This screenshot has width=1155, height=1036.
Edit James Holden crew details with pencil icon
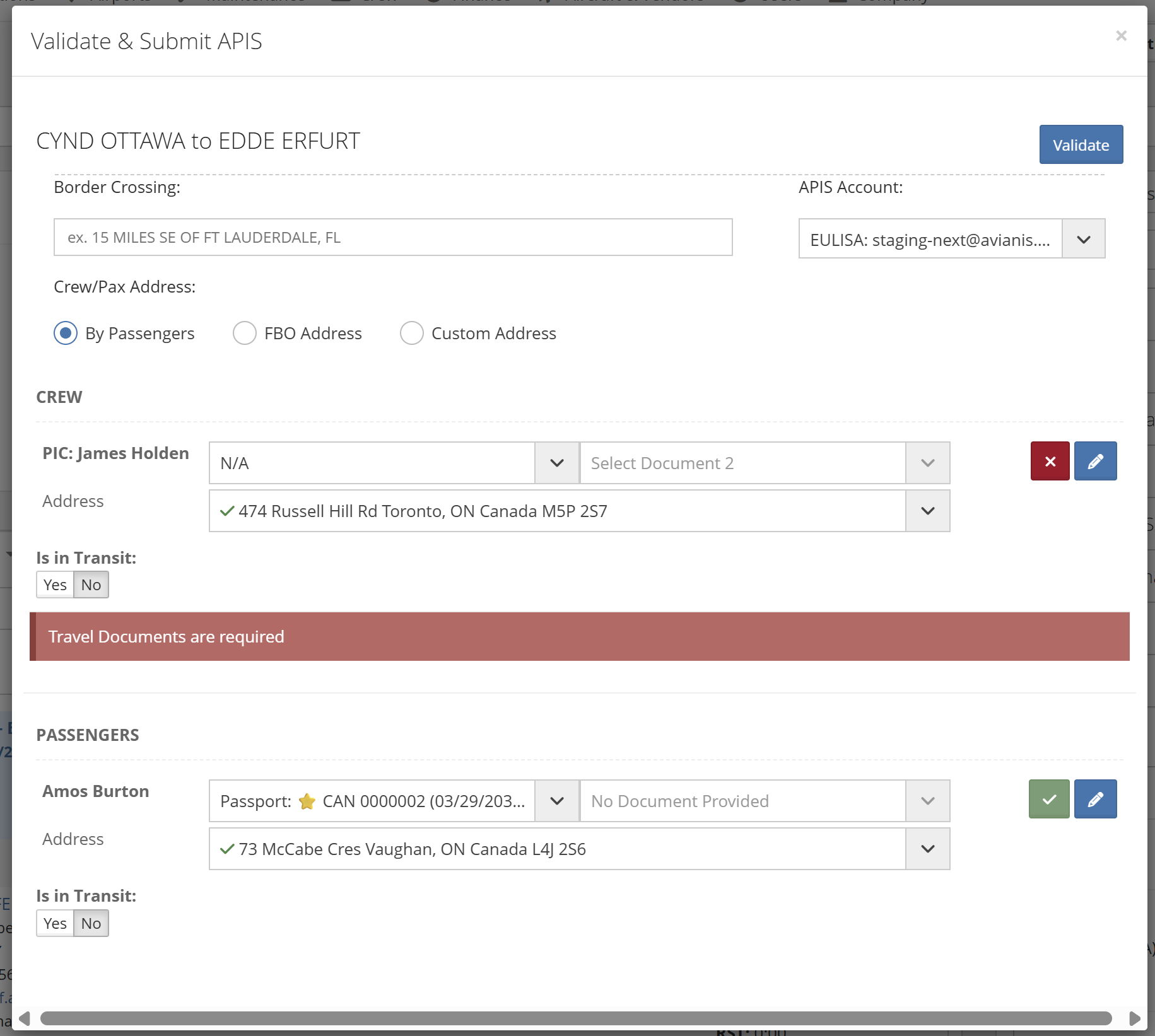click(x=1095, y=462)
